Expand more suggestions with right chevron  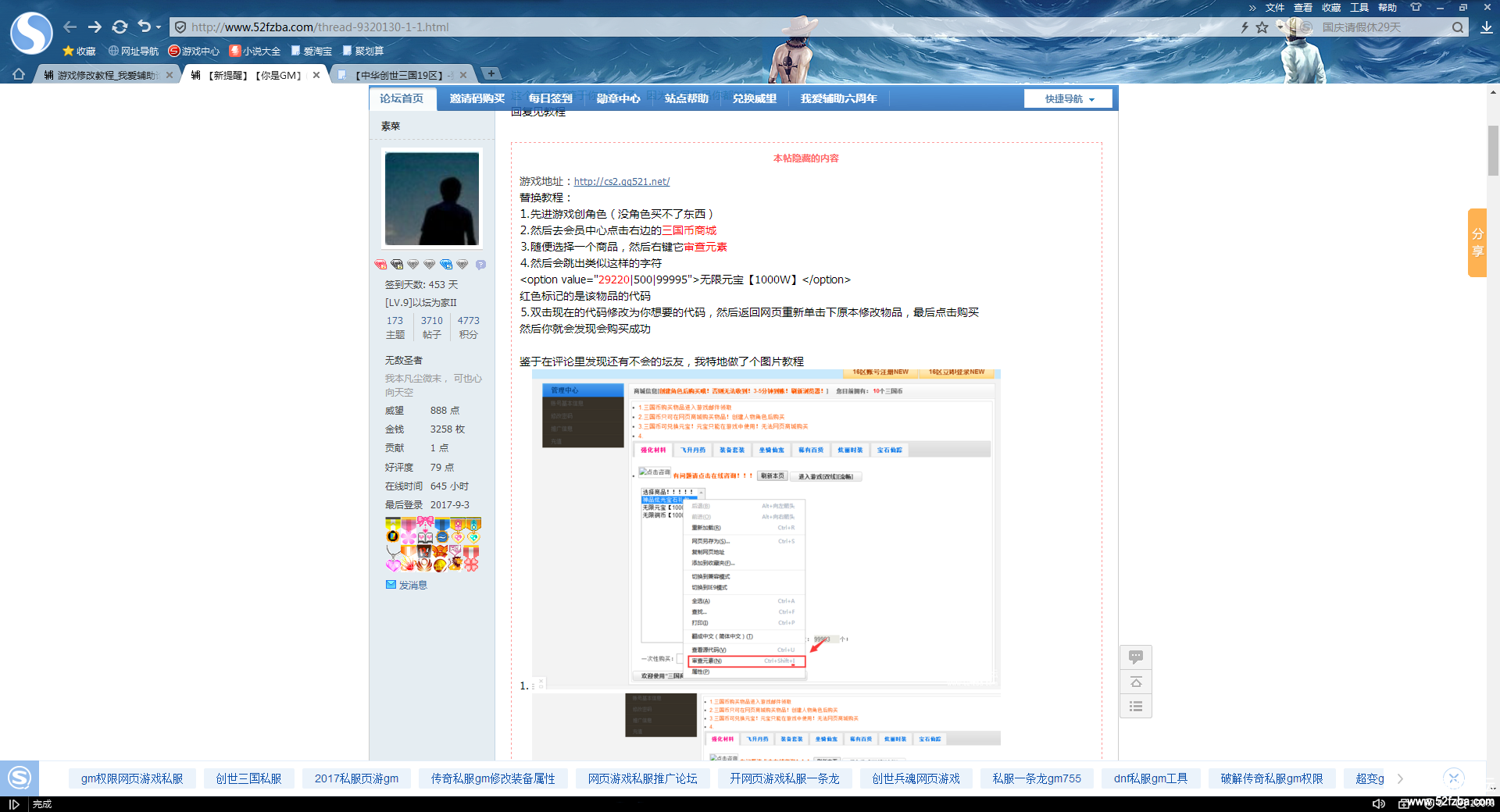click(x=1400, y=778)
